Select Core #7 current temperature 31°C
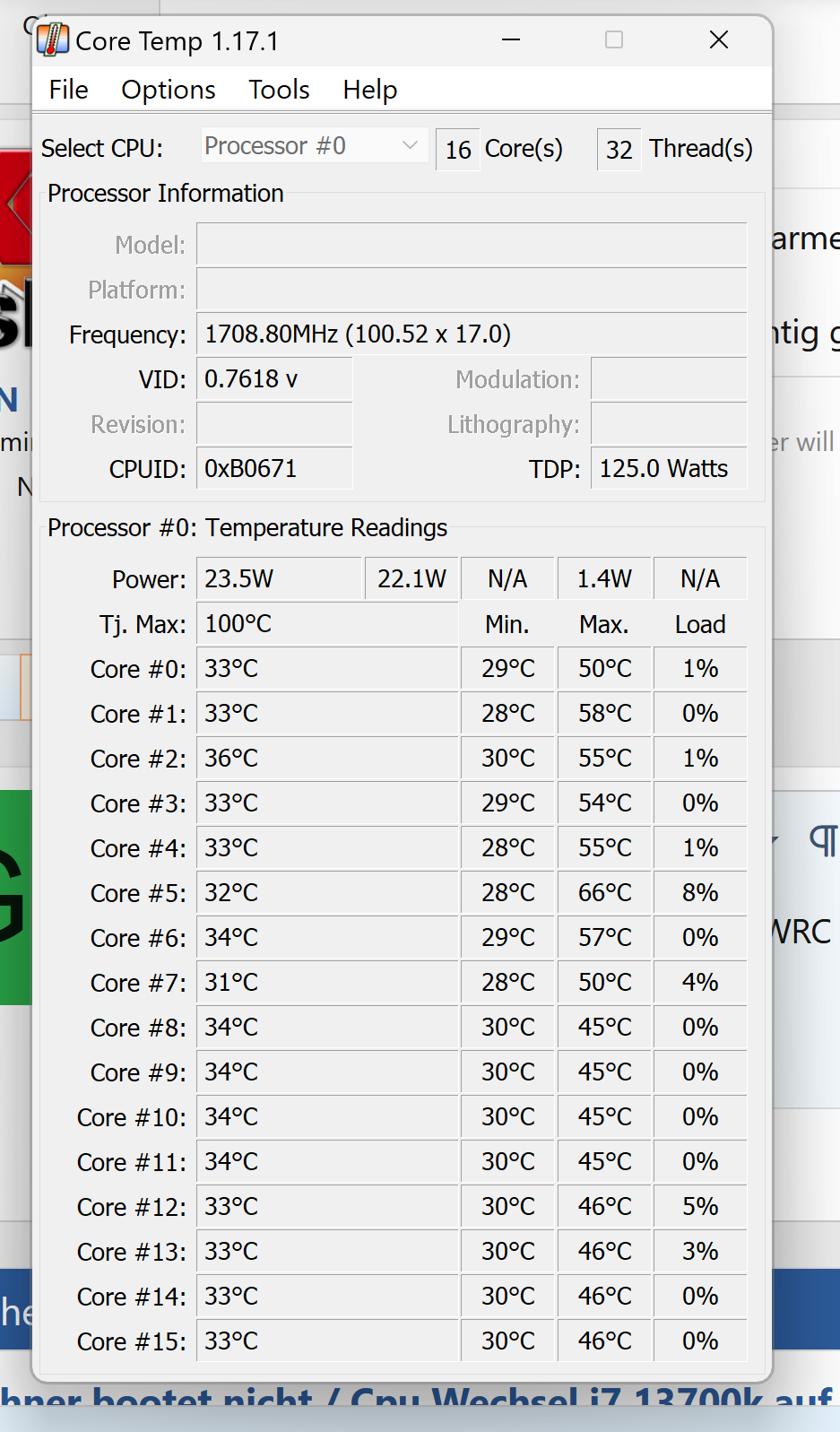This screenshot has width=840, height=1432. [327, 983]
